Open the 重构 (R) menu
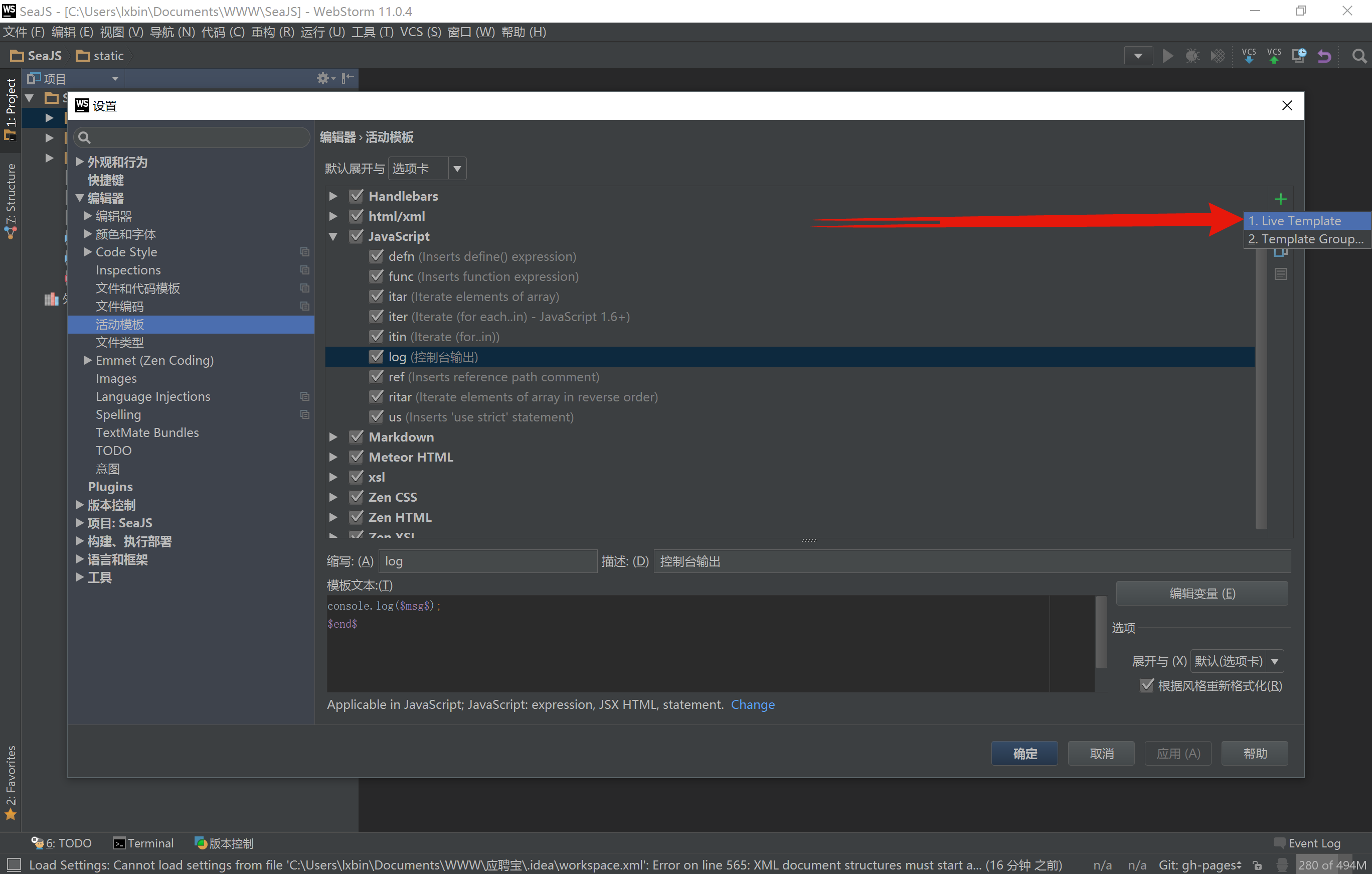Viewport: 1372px width, 874px height. click(x=272, y=32)
